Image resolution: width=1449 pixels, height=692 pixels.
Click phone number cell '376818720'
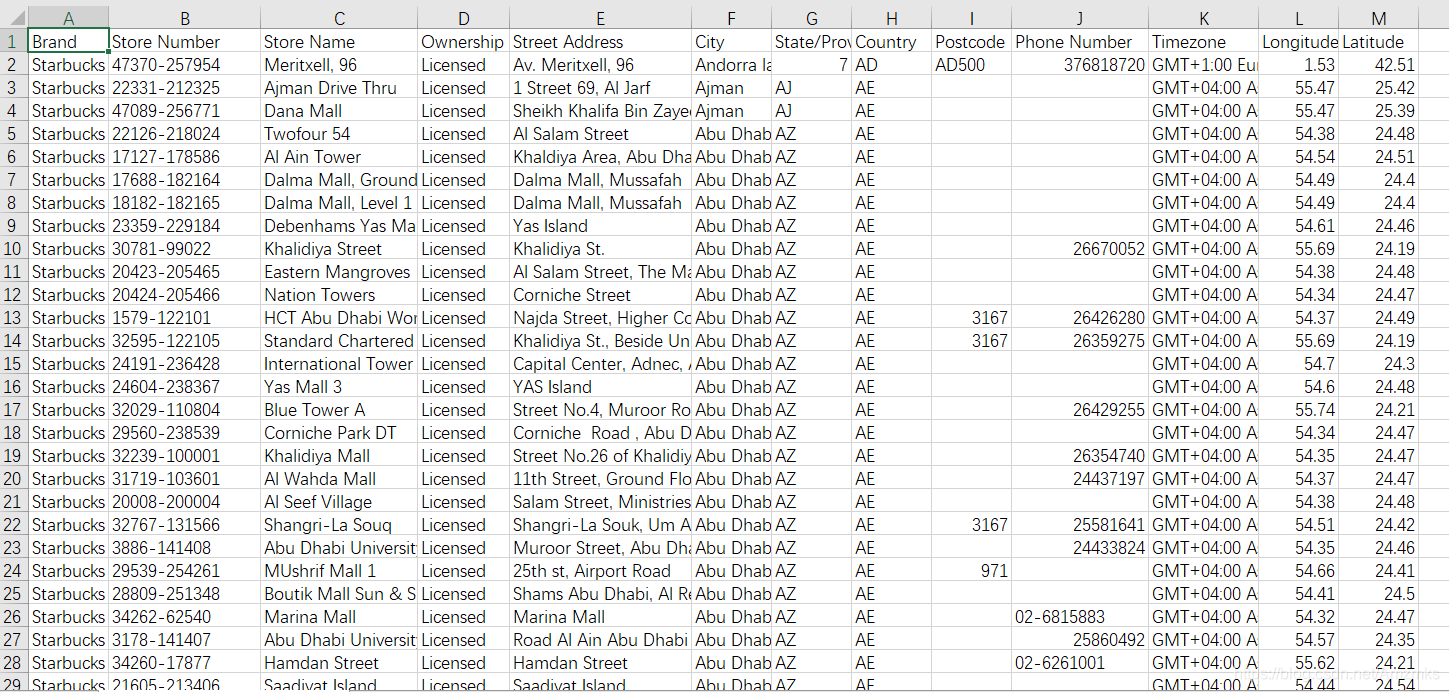(1080, 65)
